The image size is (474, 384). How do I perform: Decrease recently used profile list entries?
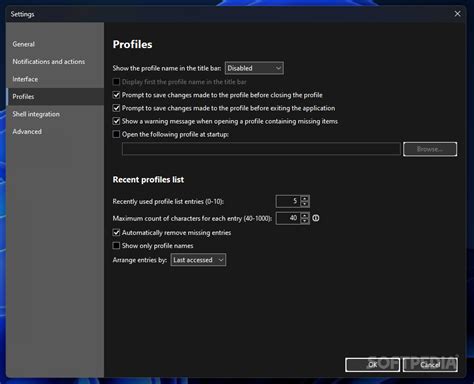coord(305,204)
